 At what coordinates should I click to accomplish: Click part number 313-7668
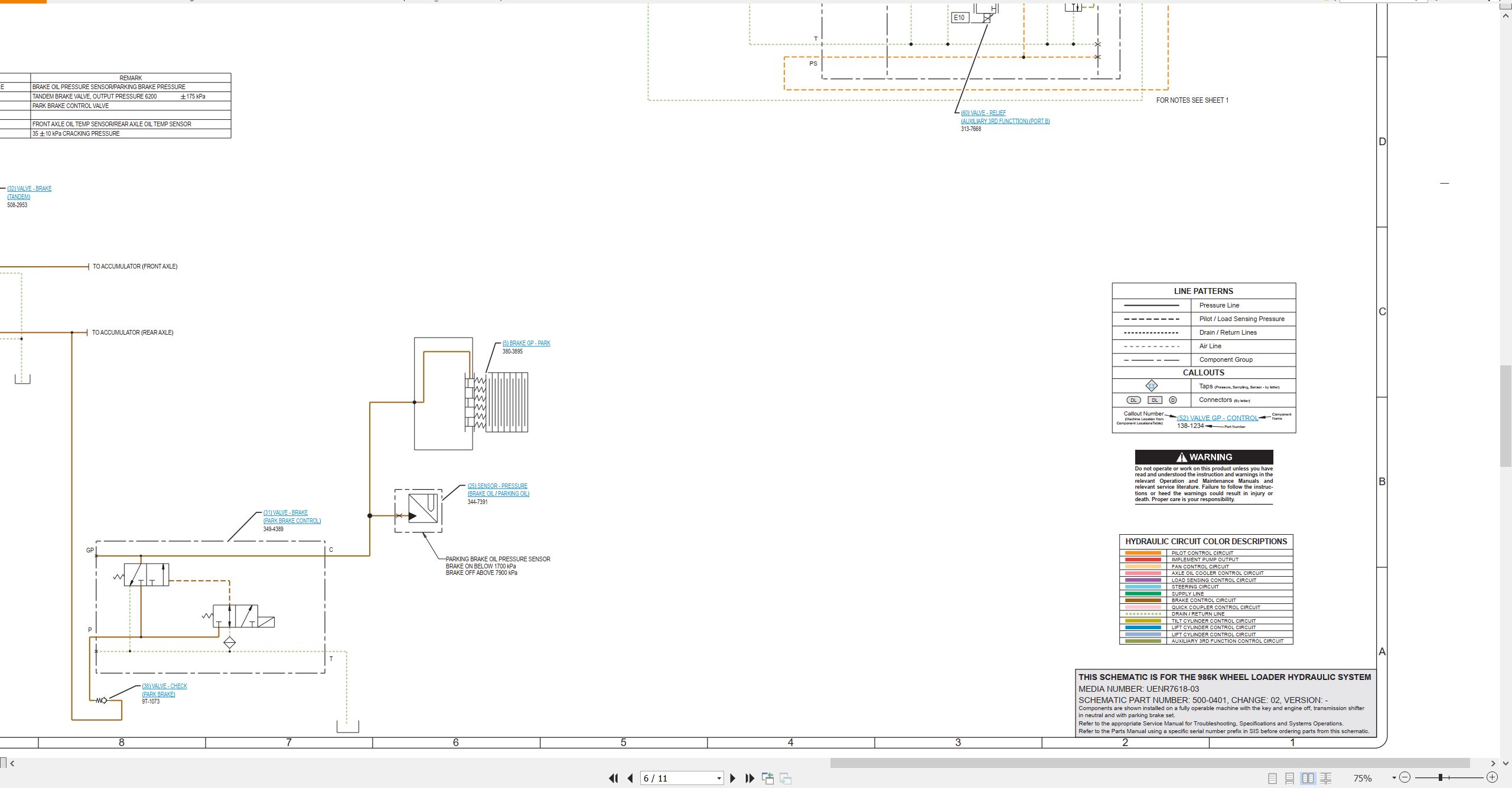971,129
